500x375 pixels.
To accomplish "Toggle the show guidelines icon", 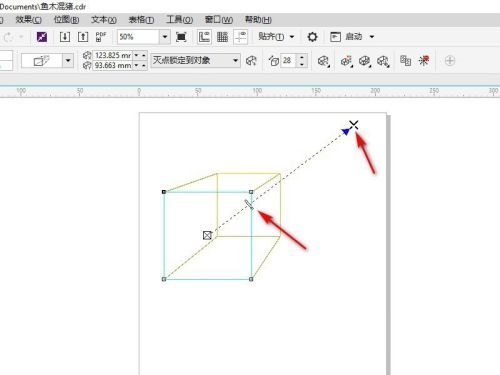I will coord(240,37).
